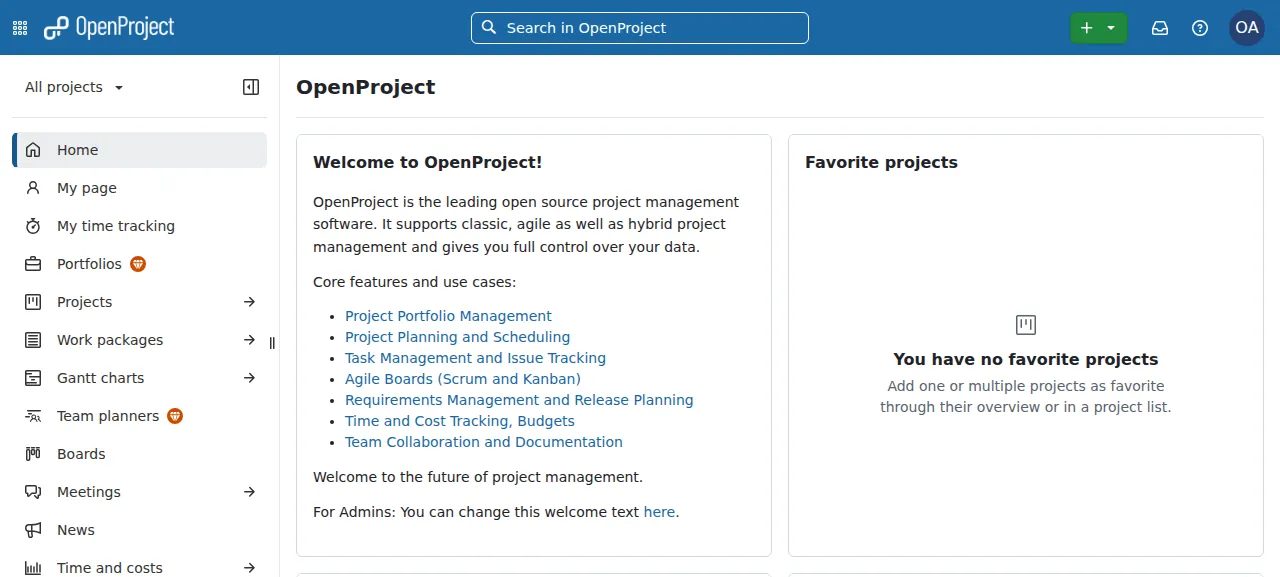Open My time tracking
The height and width of the screenshot is (577, 1280).
[140, 226]
